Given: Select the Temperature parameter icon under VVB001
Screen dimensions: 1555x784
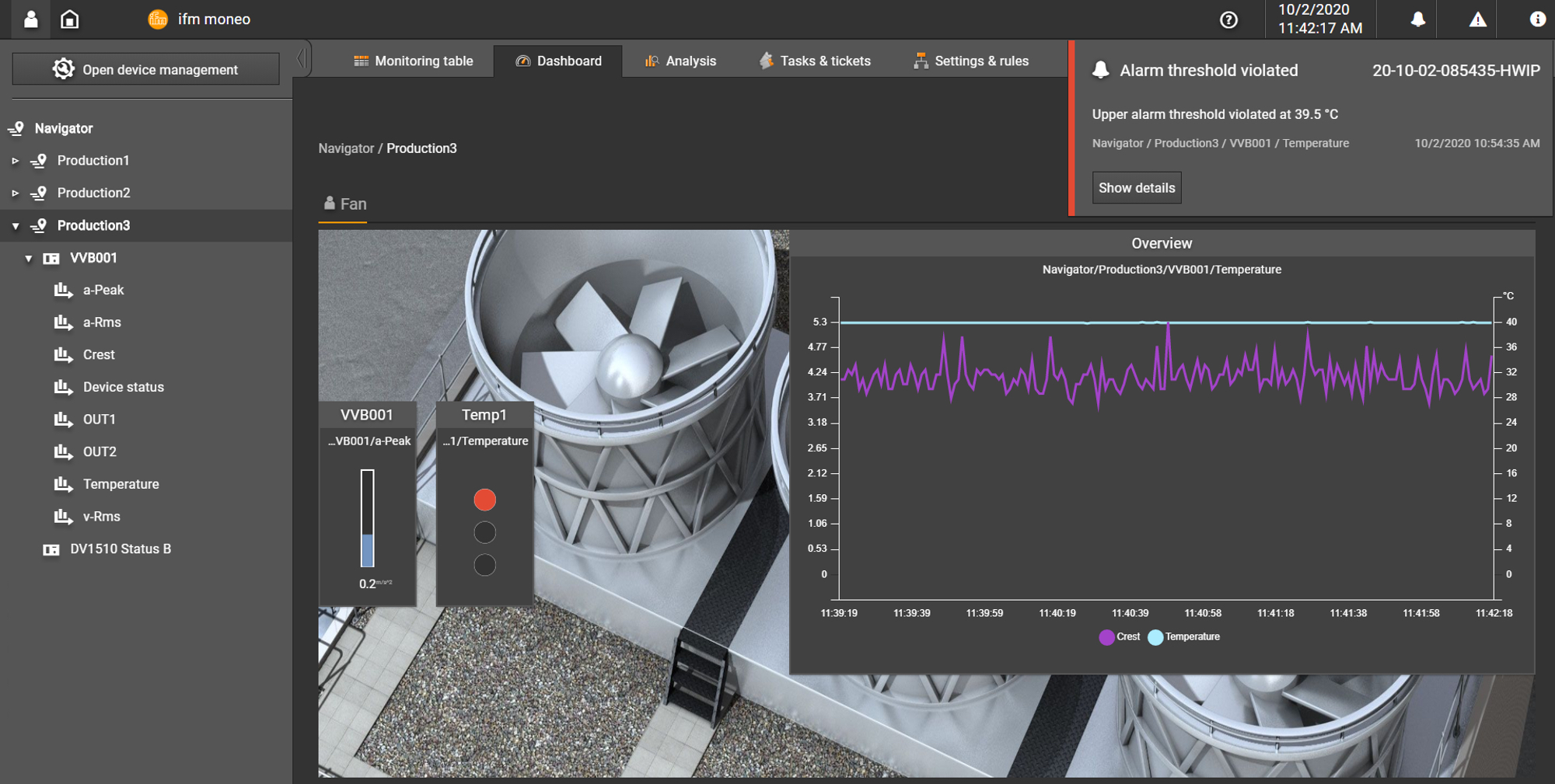Looking at the screenshot, I should click(x=65, y=483).
